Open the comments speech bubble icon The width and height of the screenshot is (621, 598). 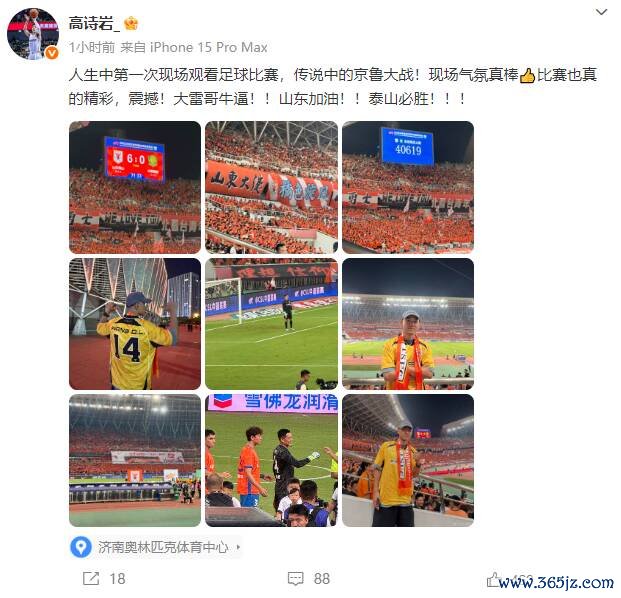295,579
